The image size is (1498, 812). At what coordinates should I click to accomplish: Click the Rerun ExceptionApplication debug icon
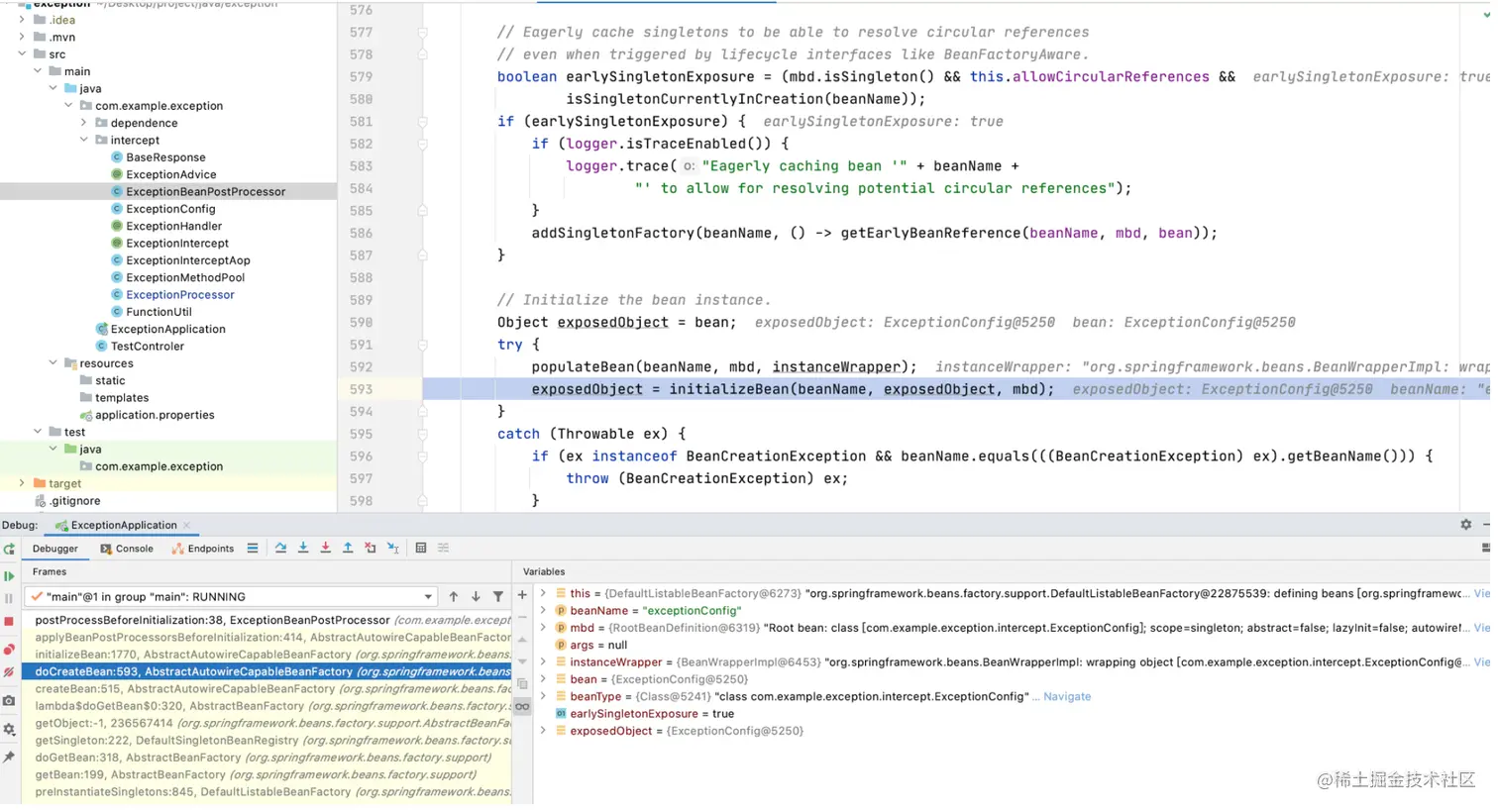point(9,550)
